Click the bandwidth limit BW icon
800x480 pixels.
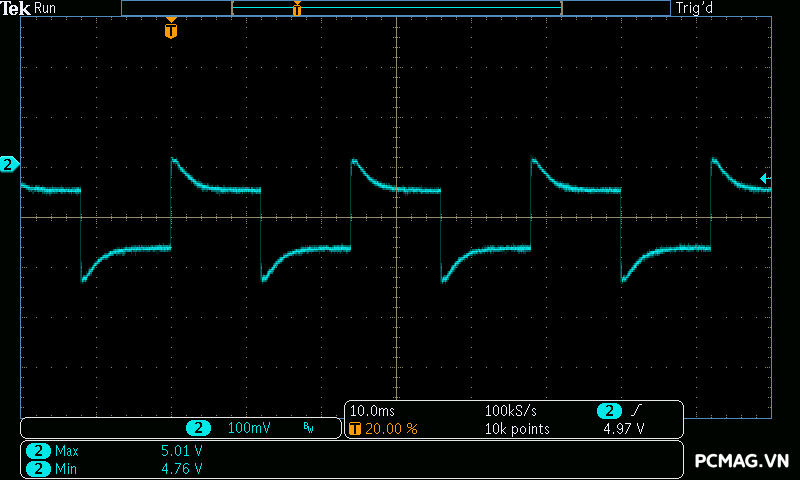pyautogui.click(x=308, y=428)
